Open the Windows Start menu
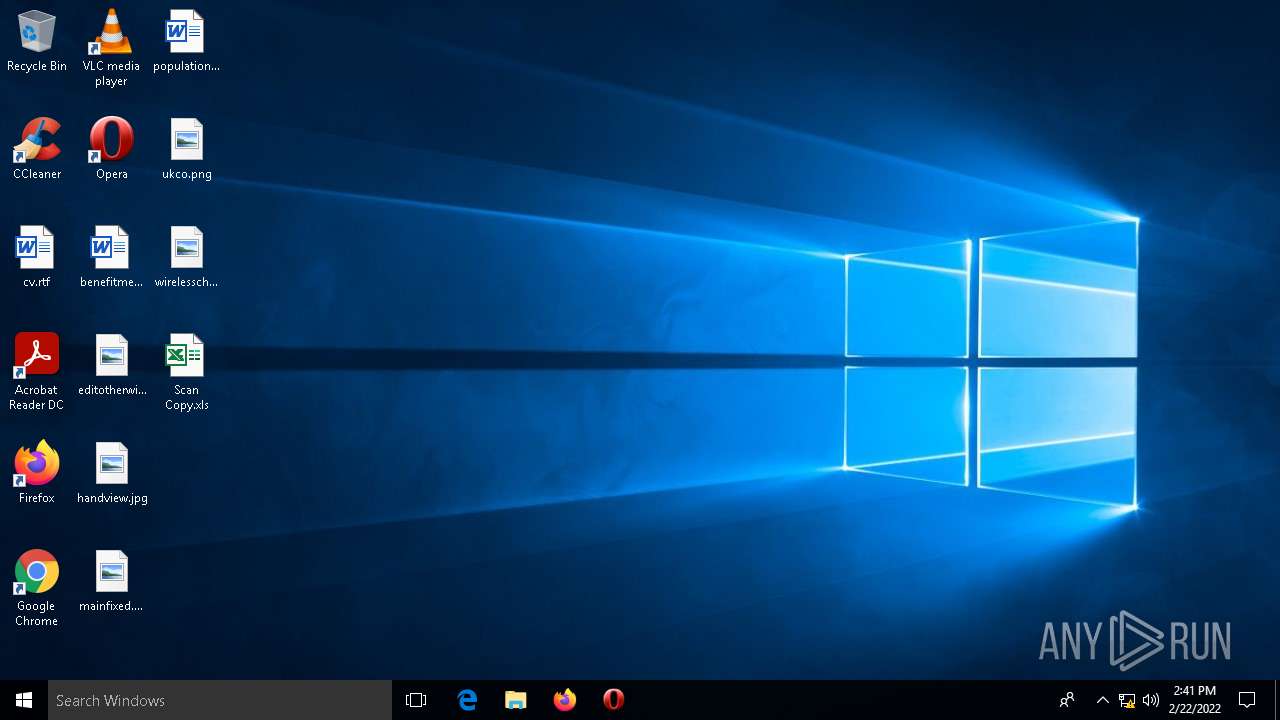The height and width of the screenshot is (720, 1280). pyautogui.click(x=24, y=700)
